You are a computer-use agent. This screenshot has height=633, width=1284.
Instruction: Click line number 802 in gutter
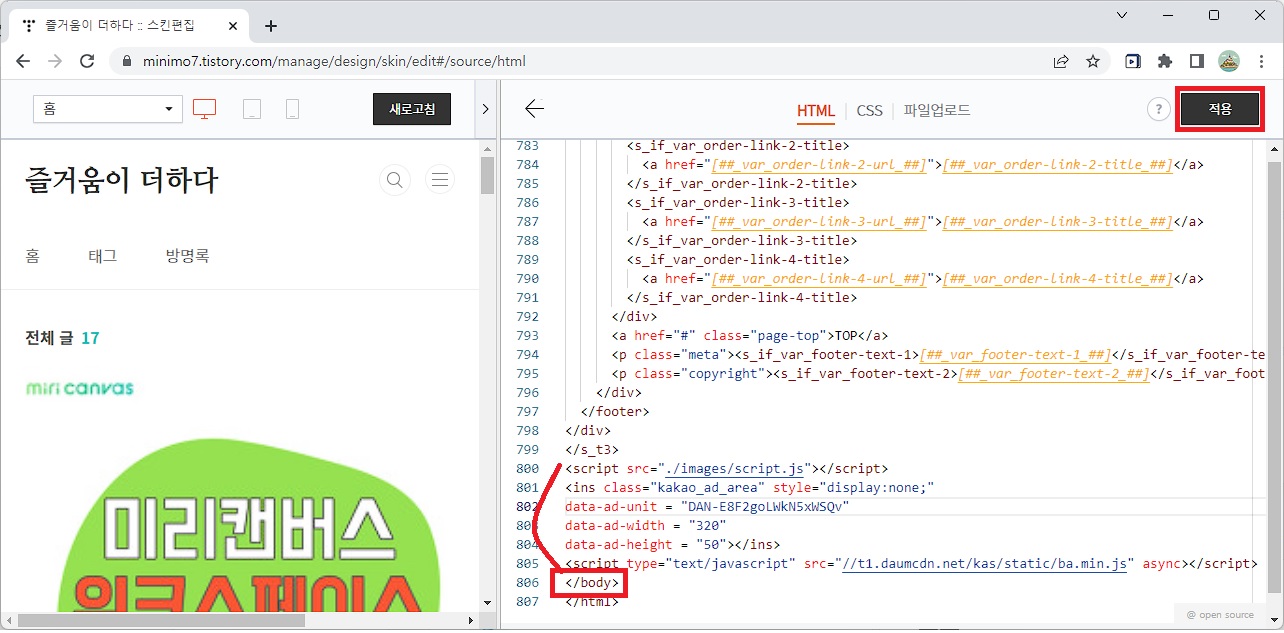(x=527, y=506)
